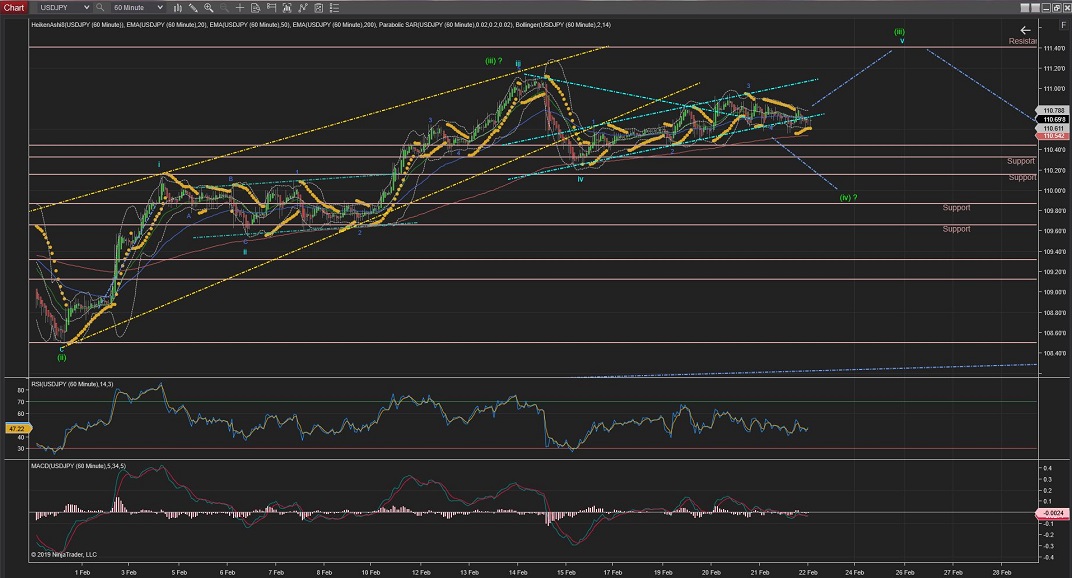This screenshot has width=1072, height=578.
Task: Click the 15 Feb date on time axis
Action: click(566, 572)
